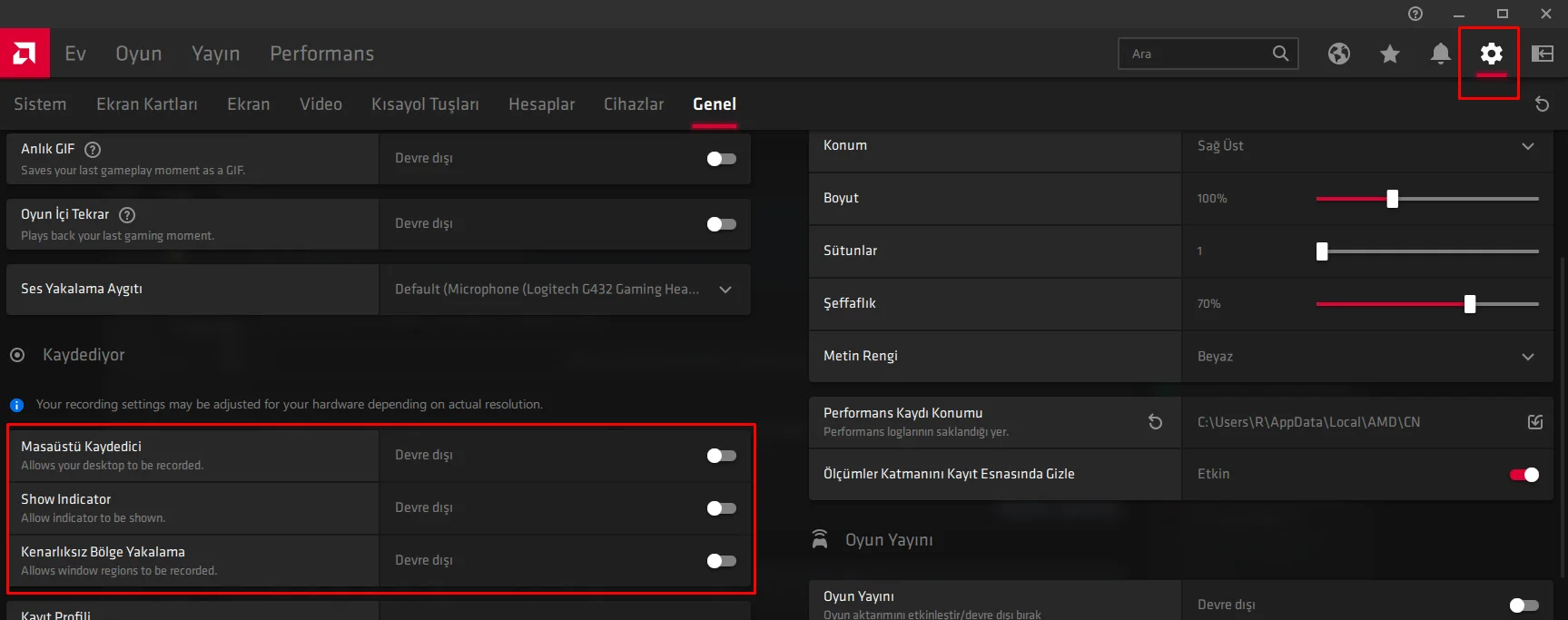The image size is (1568, 620).
Task: Select the Kısayol Tuşları tab
Action: point(425,104)
